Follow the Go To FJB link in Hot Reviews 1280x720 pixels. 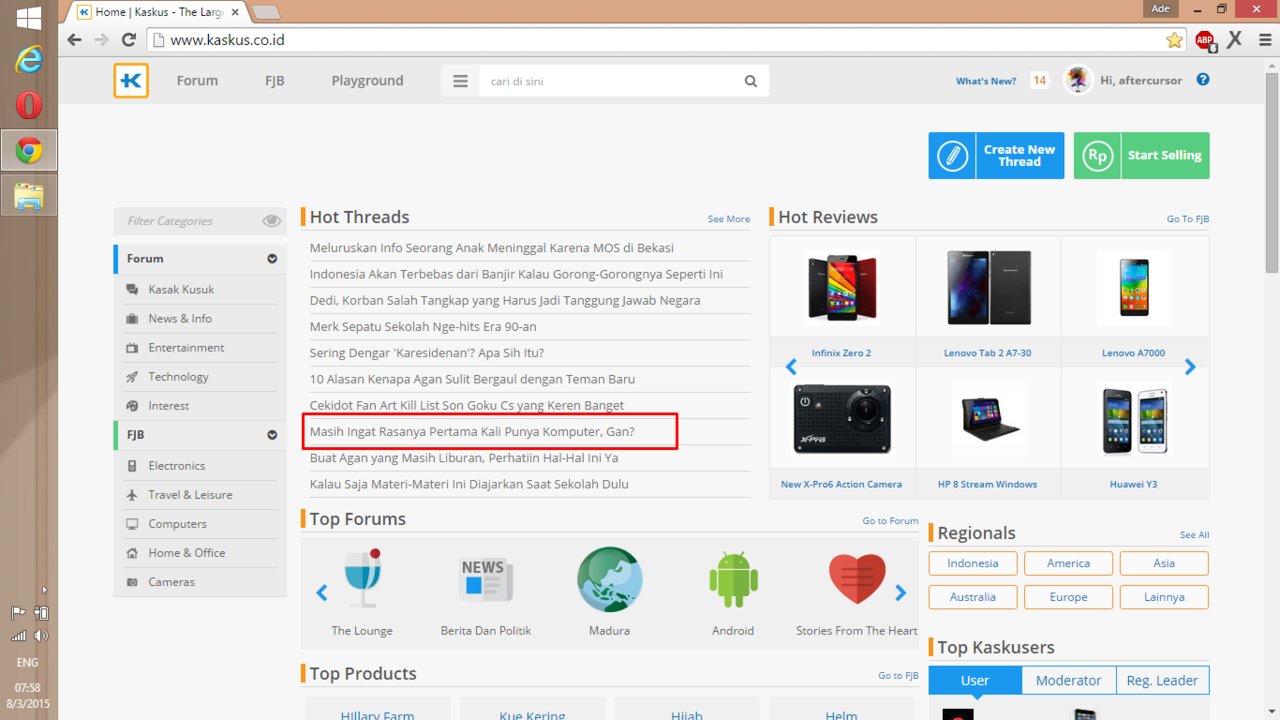[x=1188, y=219]
